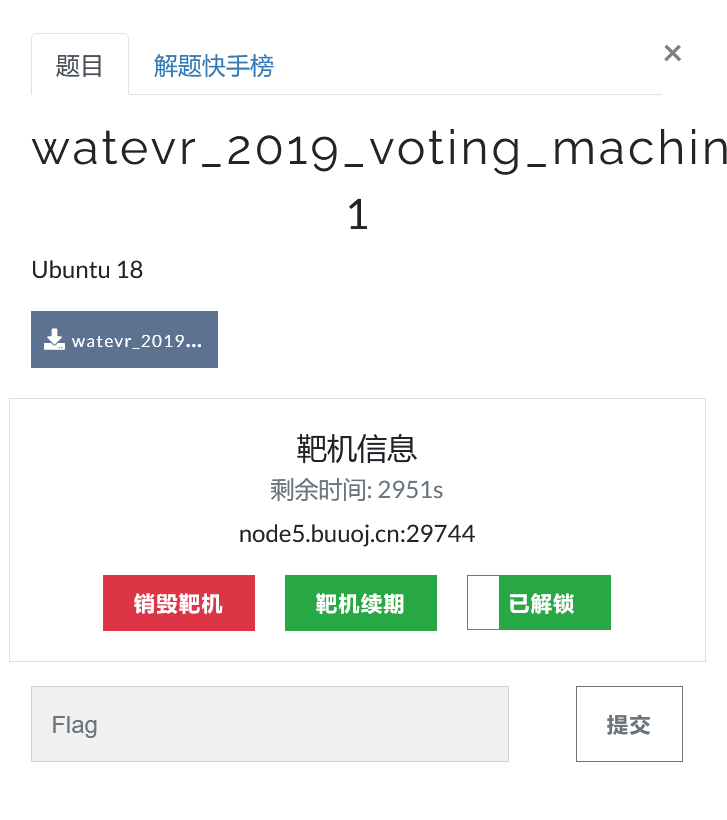
Task: Click the challenge score value 1
Action: pyautogui.click(x=357, y=215)
